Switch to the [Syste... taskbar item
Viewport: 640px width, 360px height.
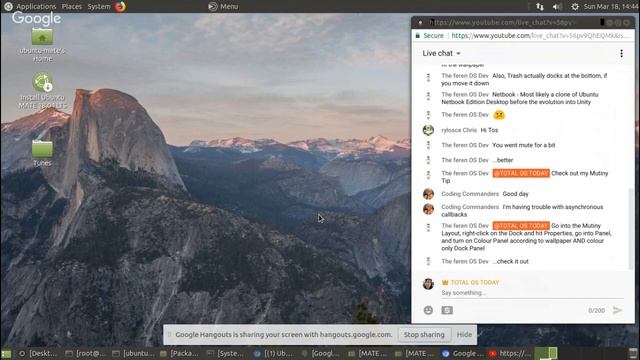point(225,353)
